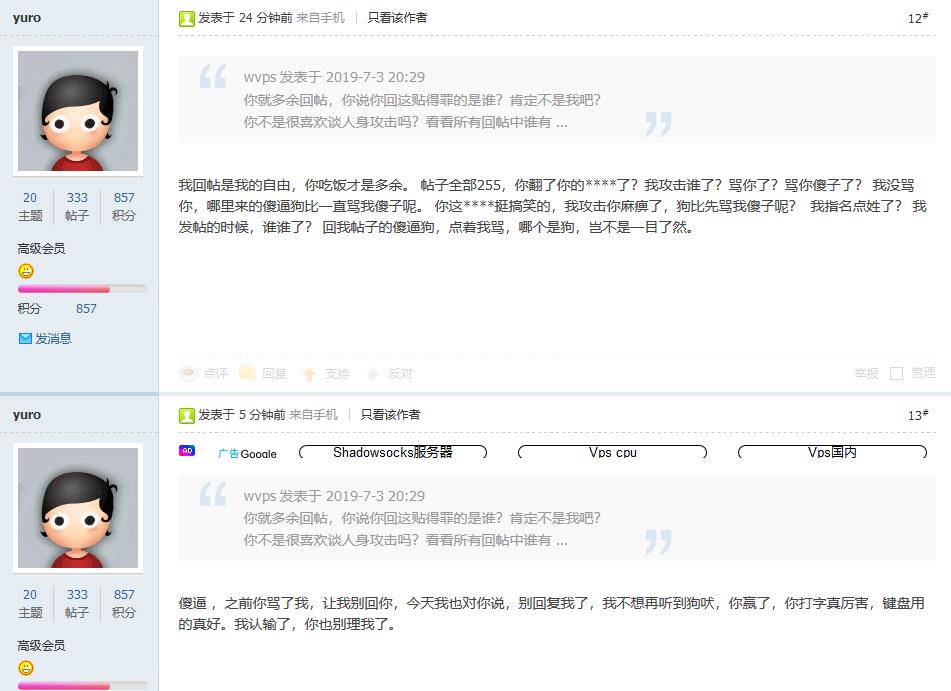Viewport: 951px width, 691px height.
Task: Click the post icon beside 发表于 5 分钟前
Action: (x=187, y=416)
